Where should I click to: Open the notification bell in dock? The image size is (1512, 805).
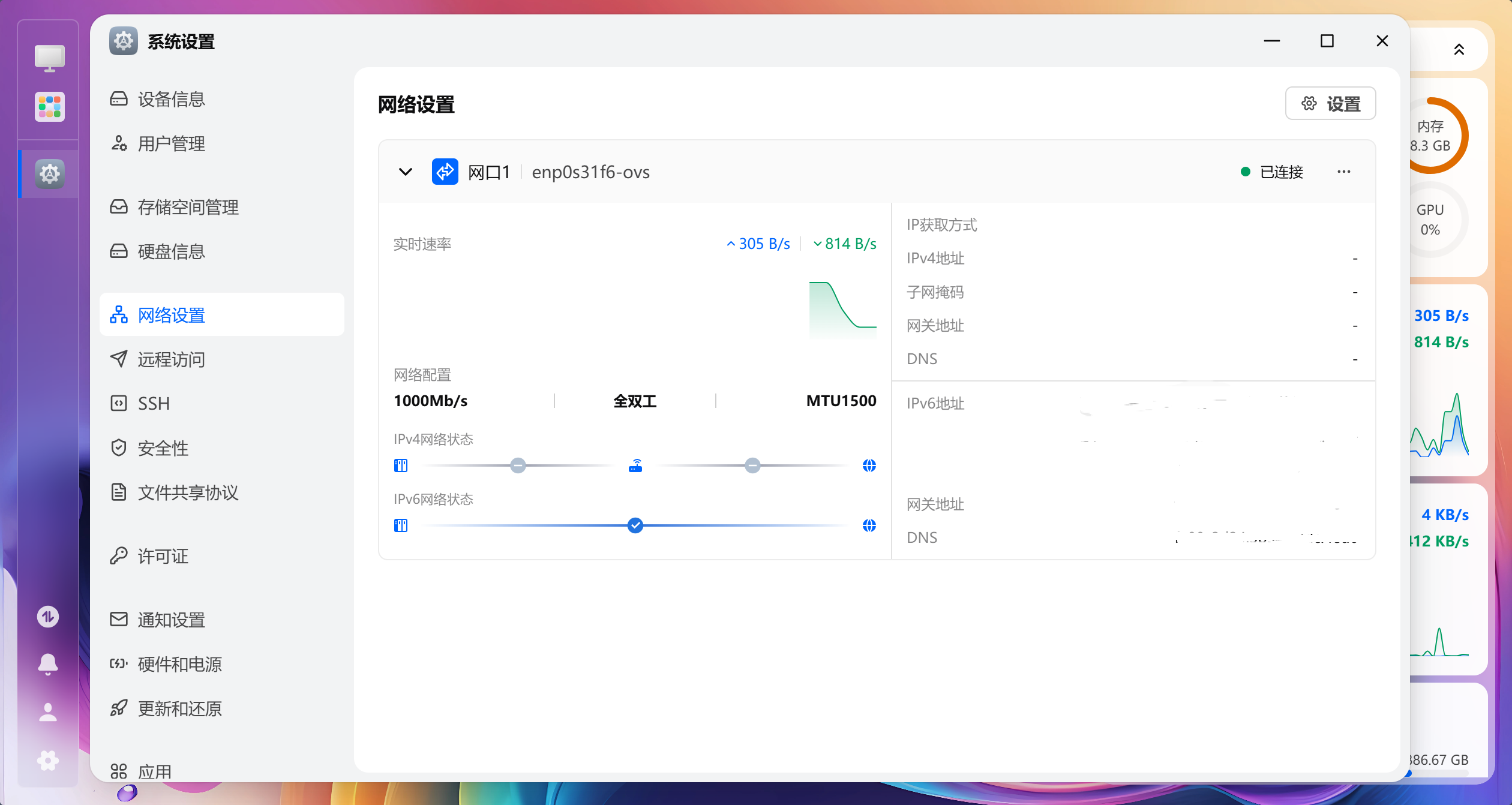(x=48, y=663)
